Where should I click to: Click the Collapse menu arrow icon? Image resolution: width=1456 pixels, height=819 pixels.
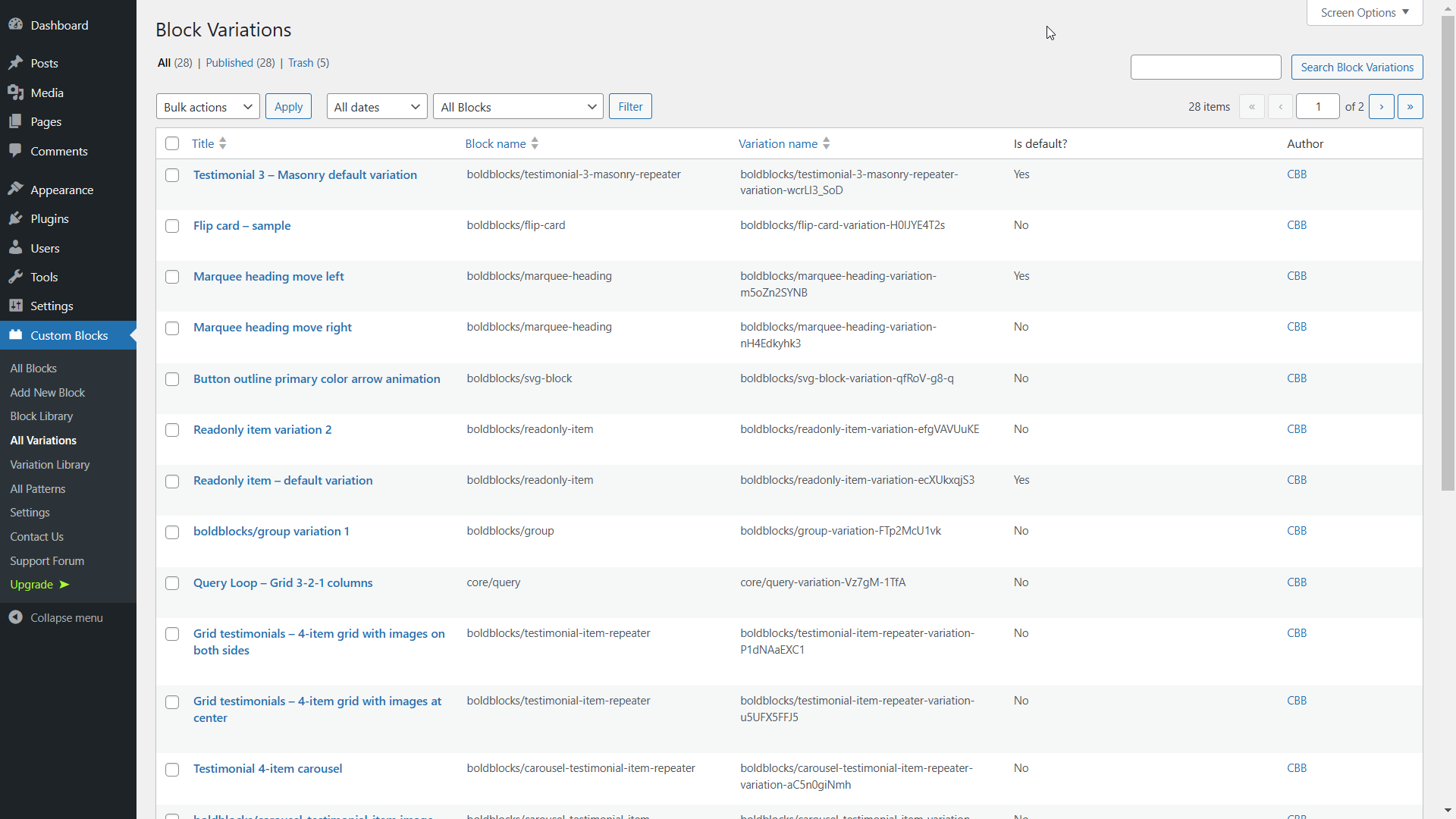click(x=15, y=617)
